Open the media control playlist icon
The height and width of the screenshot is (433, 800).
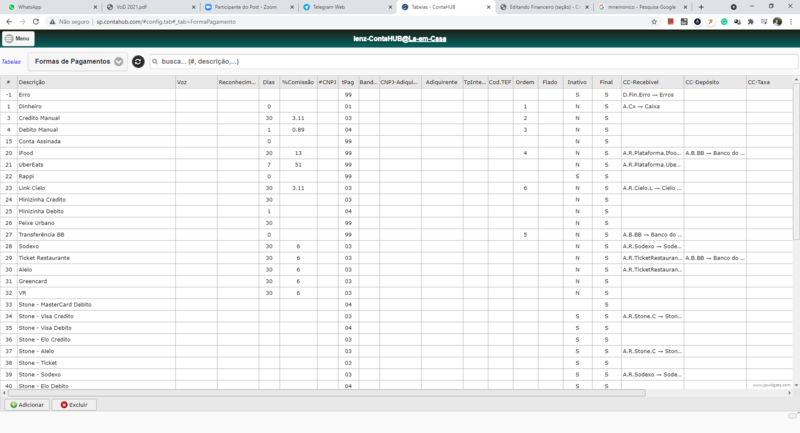[x=764, y=22]
